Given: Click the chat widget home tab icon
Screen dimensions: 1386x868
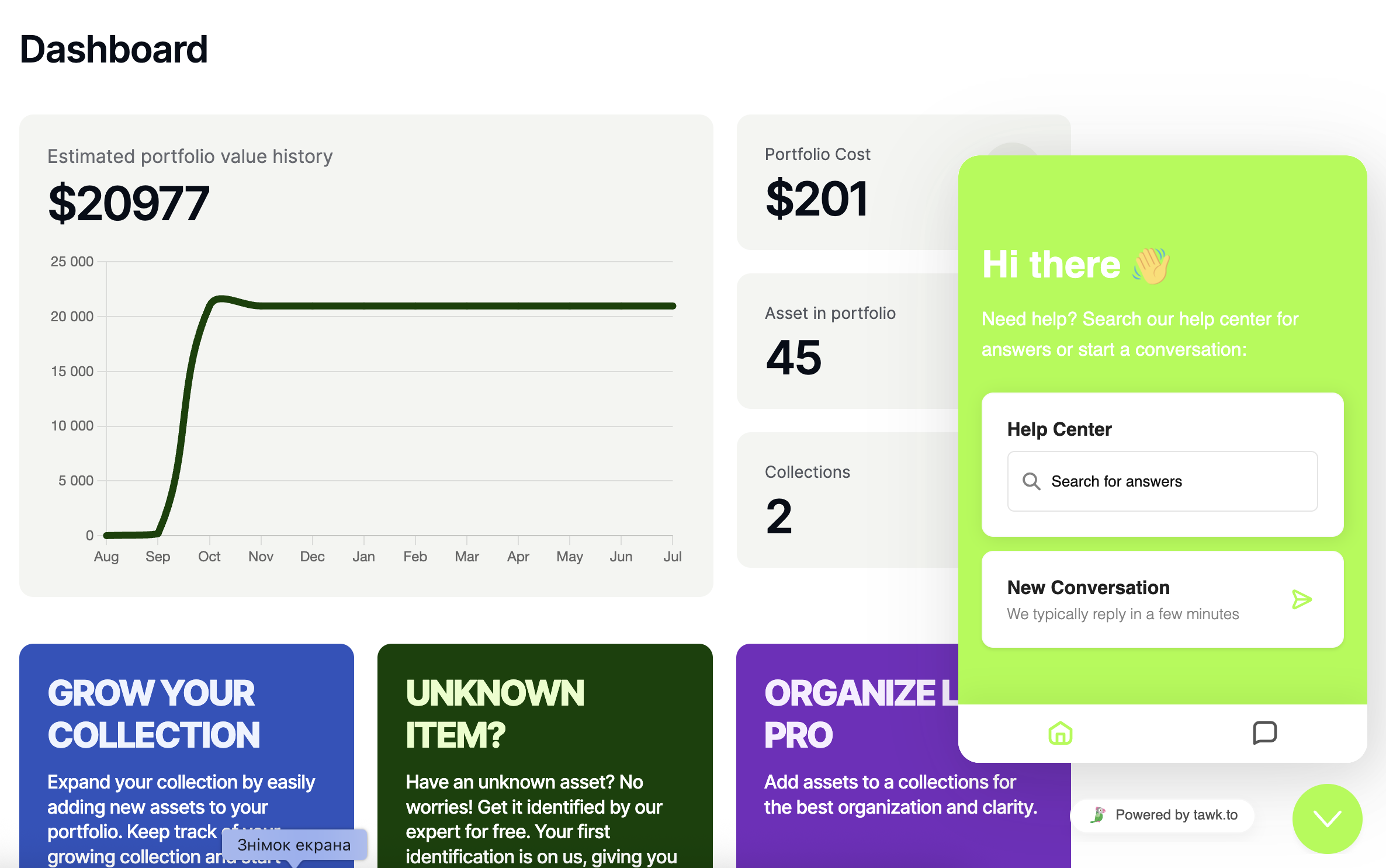Looking at the screenshot, I should click(1060, 733).
